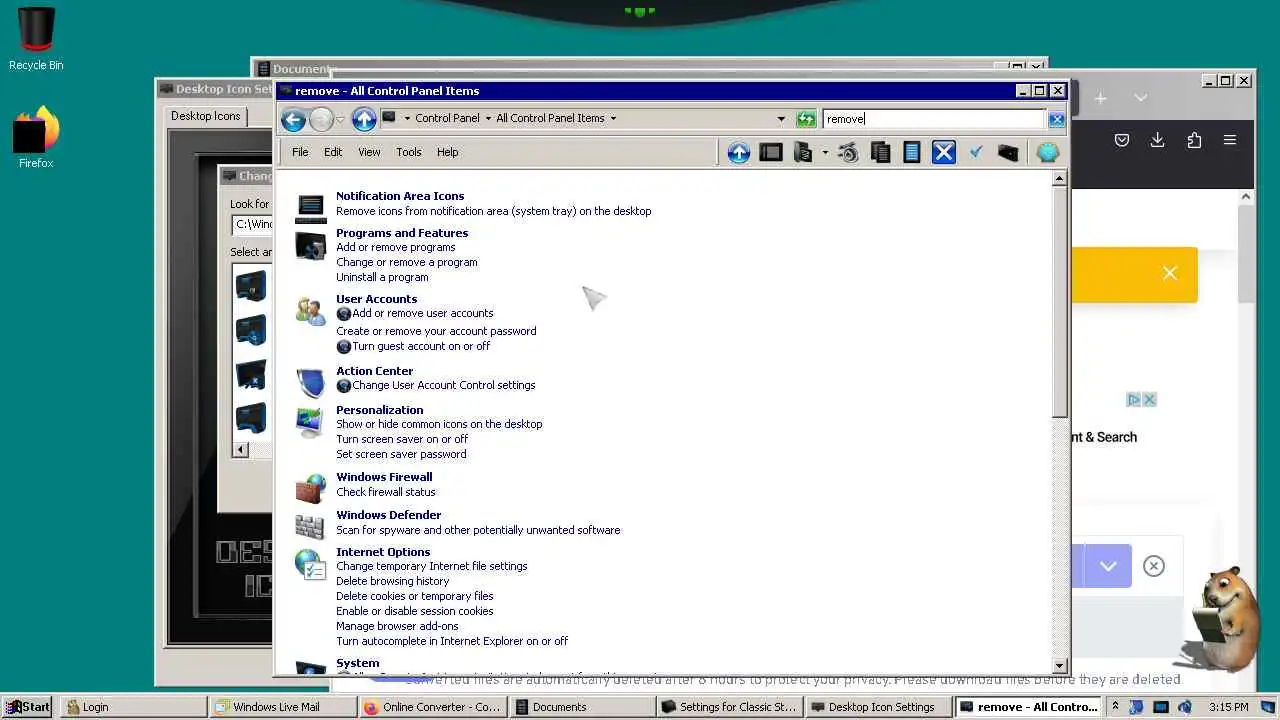This screenshot has height=720, width=1280.
Task: Click the Start button on taskbar
Action: [x=28, y=706]
